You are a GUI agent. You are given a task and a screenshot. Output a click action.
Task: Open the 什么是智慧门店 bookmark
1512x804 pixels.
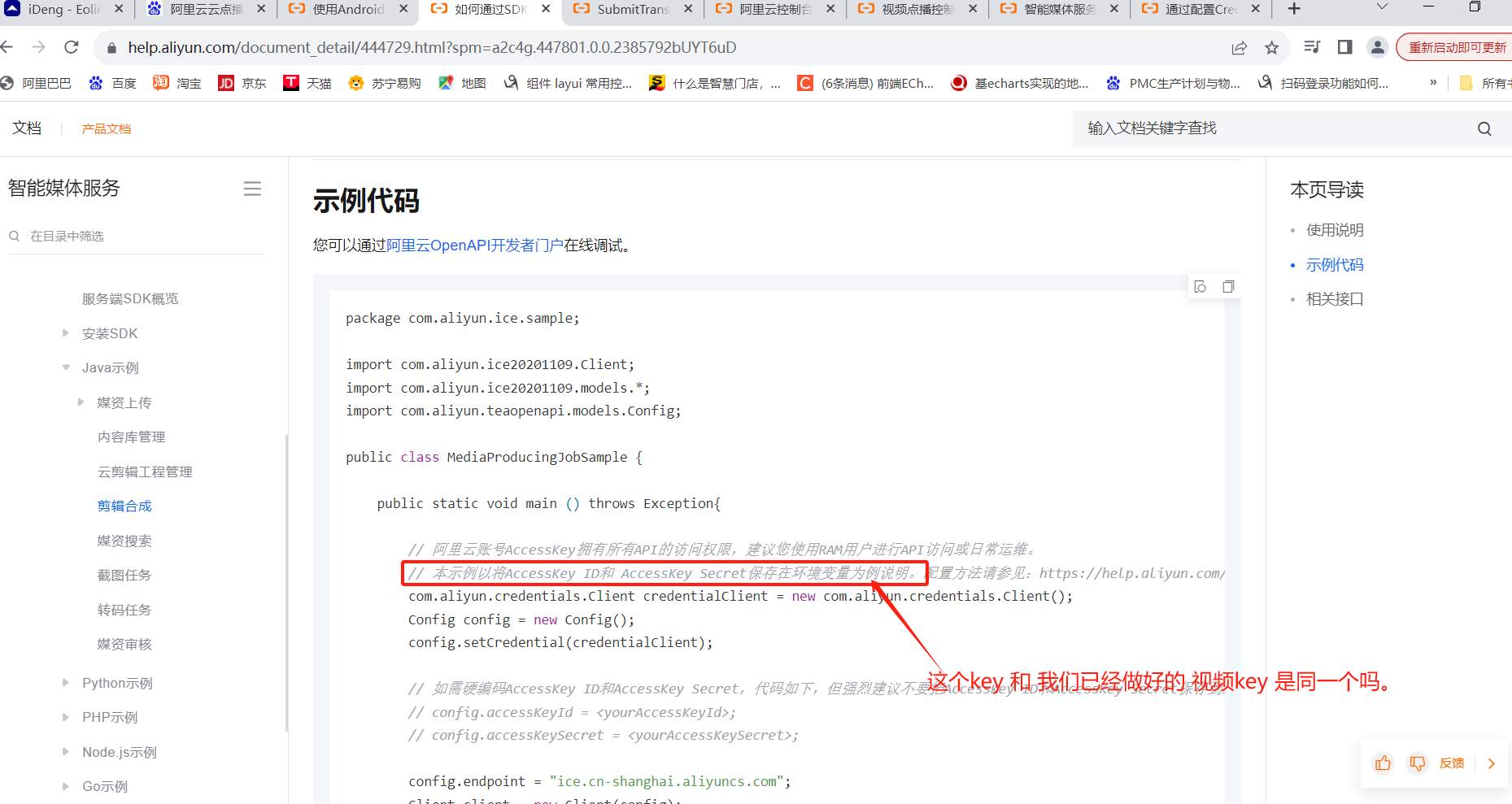click(x=715, y=83)
